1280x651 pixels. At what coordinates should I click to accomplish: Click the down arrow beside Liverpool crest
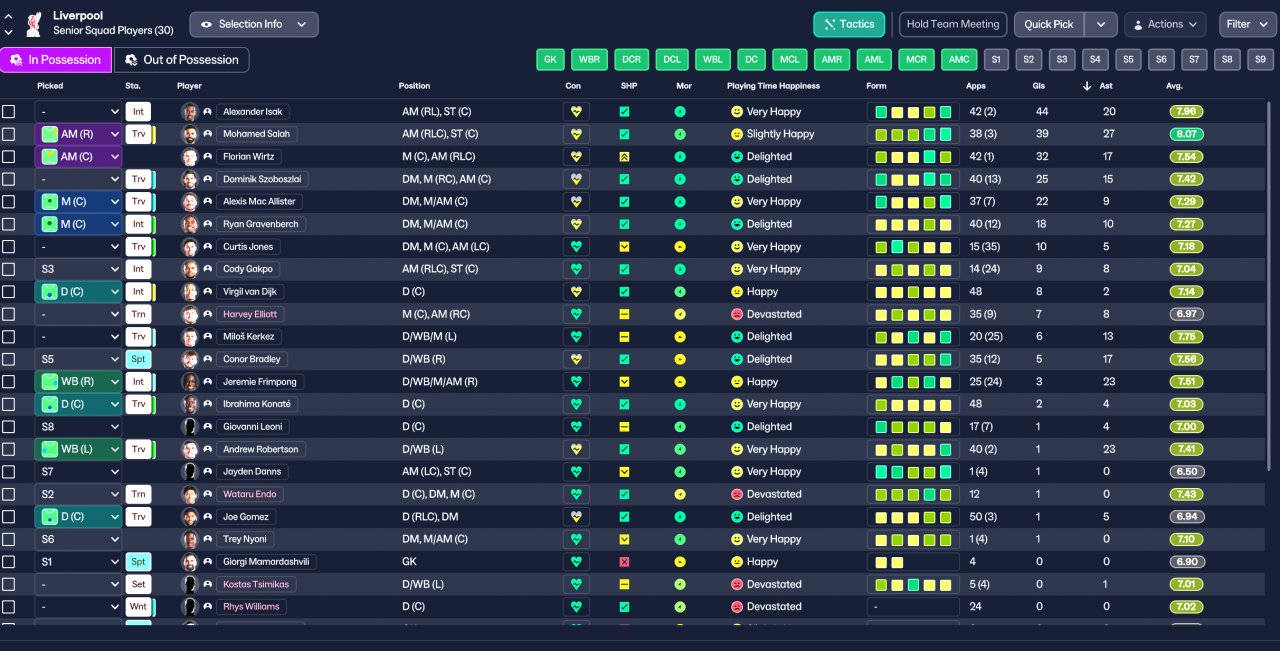(x=9, y=31)
